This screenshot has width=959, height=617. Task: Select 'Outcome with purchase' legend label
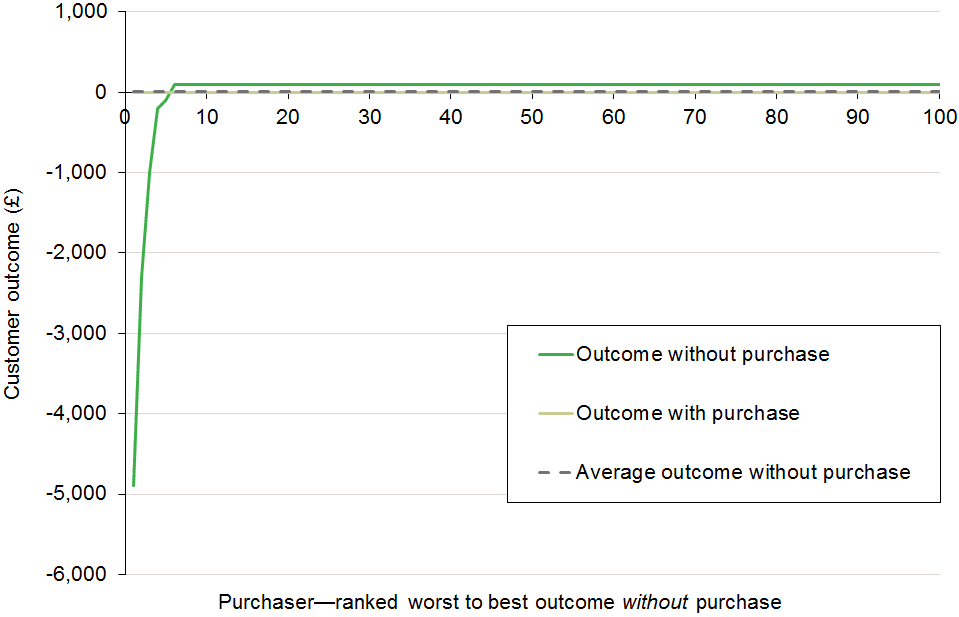[687, 413]
